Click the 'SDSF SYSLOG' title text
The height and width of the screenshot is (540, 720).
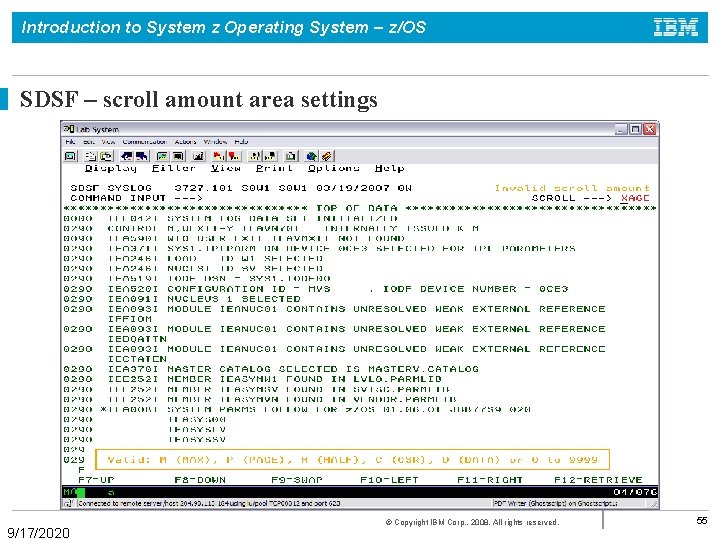coord(111,188)
